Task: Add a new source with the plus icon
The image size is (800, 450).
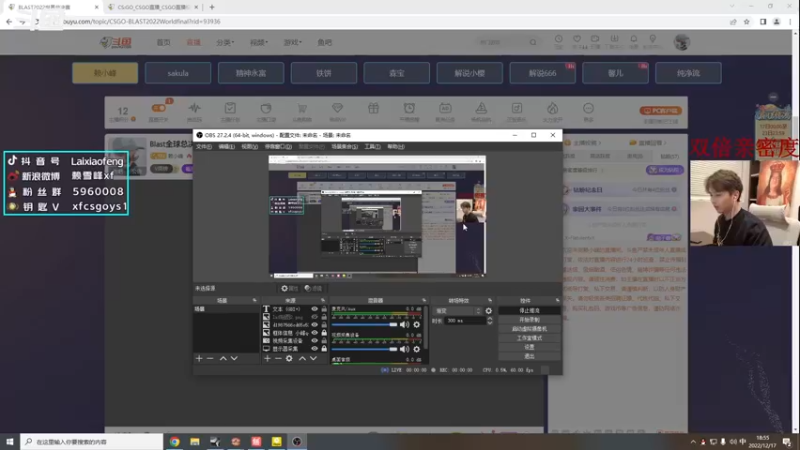Action: tap(267, 359)
